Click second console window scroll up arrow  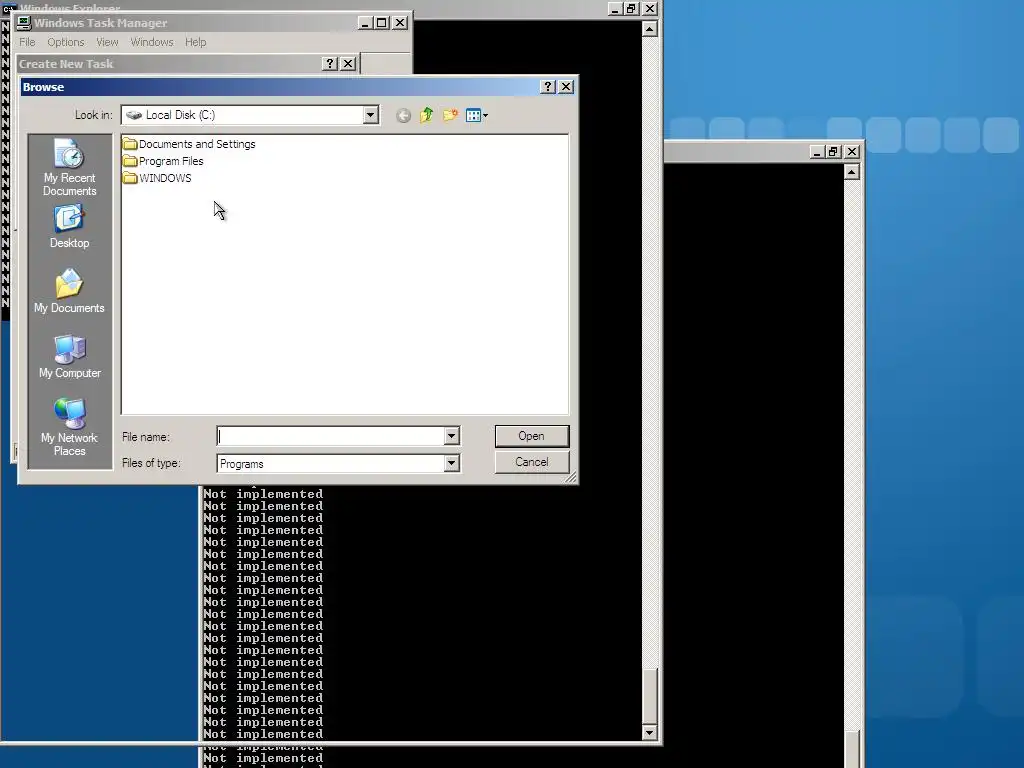point(852,172)
